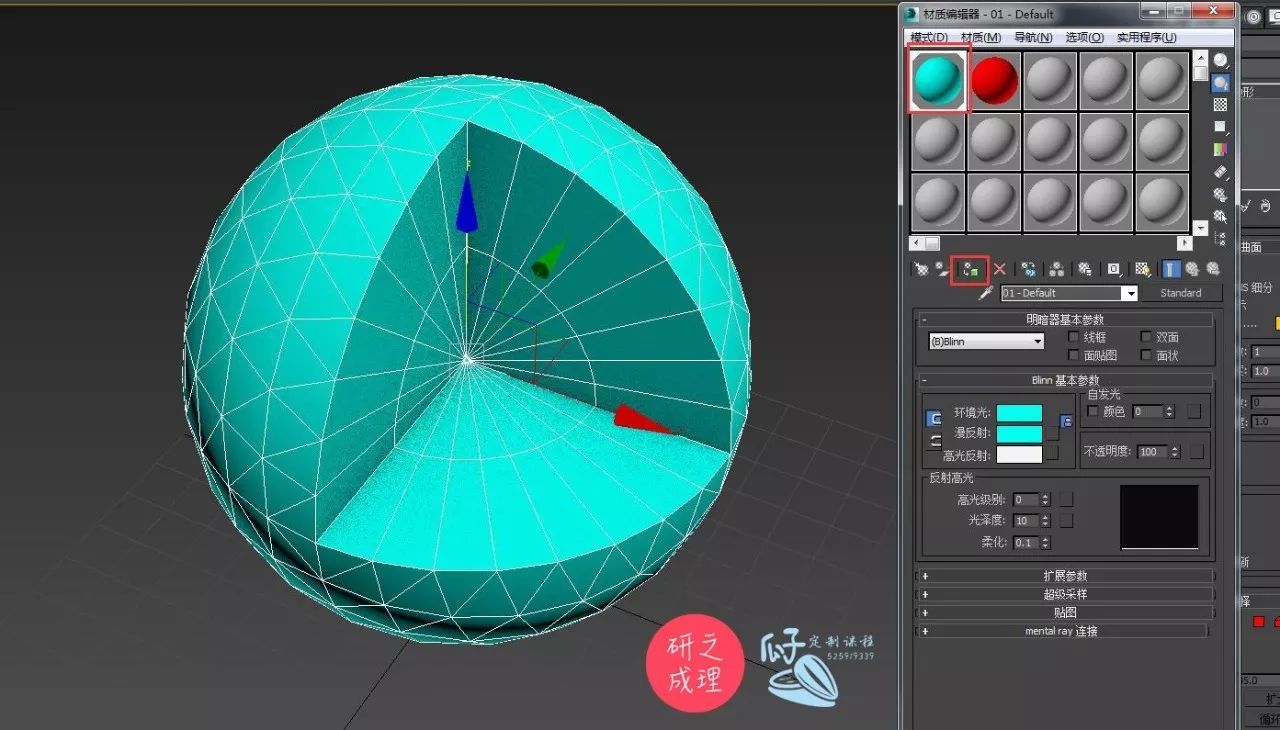The image size is (1280, 730).
Task: Click the 不透明度 value field
Action: coord(1152,452)
